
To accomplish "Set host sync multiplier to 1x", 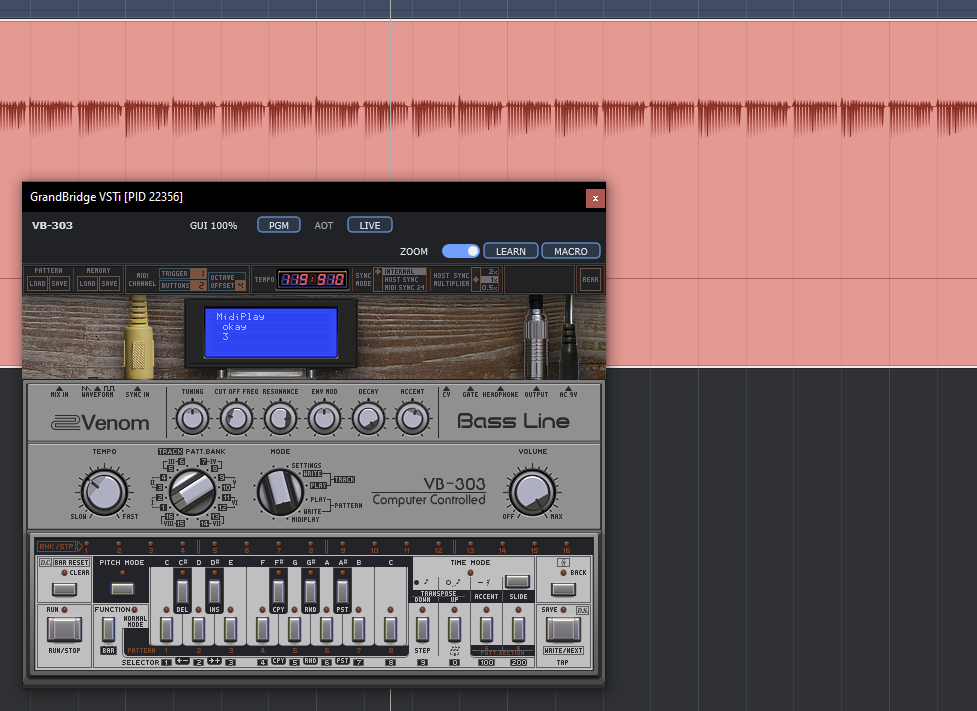I will (x=490, y=280).
